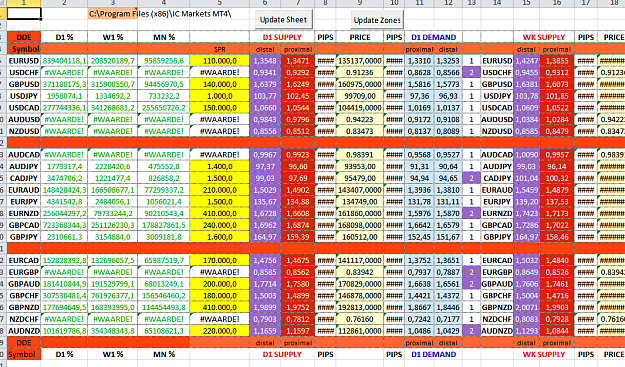Click the D1 DEMAND header in top row
This screenshot has width=625, height=367.
click(433, 37)
